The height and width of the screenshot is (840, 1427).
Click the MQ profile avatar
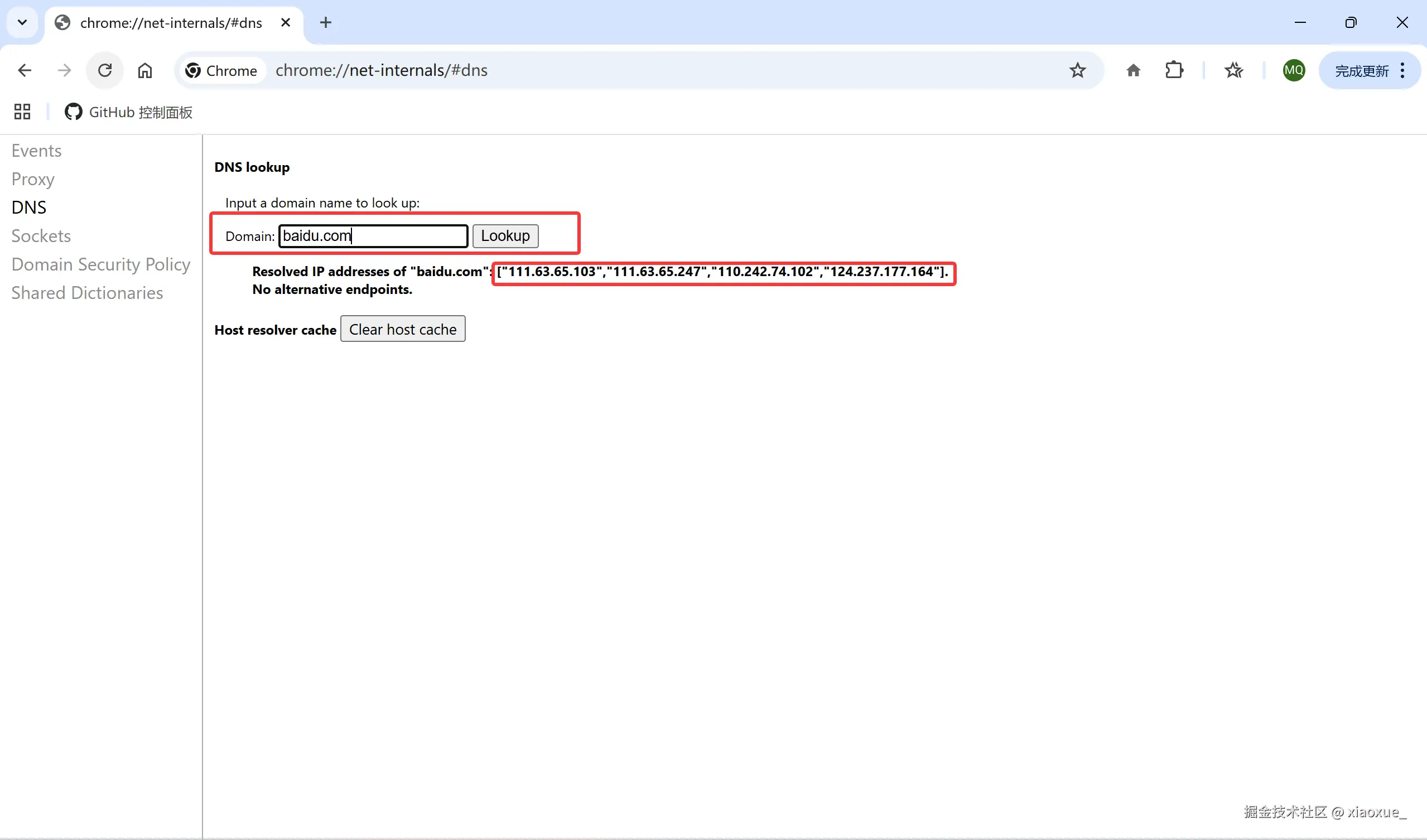coord(1293,70)
